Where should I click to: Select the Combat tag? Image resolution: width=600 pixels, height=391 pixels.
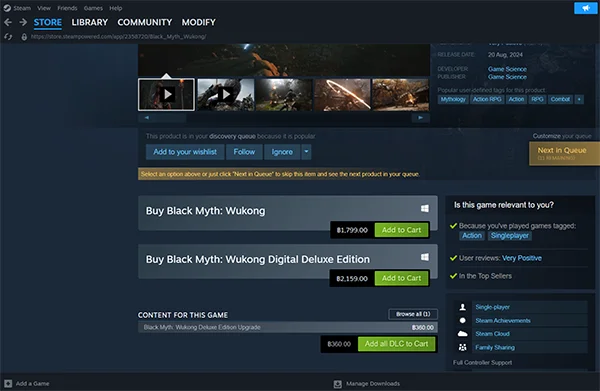pyautogui.click(x=560, y=99)
